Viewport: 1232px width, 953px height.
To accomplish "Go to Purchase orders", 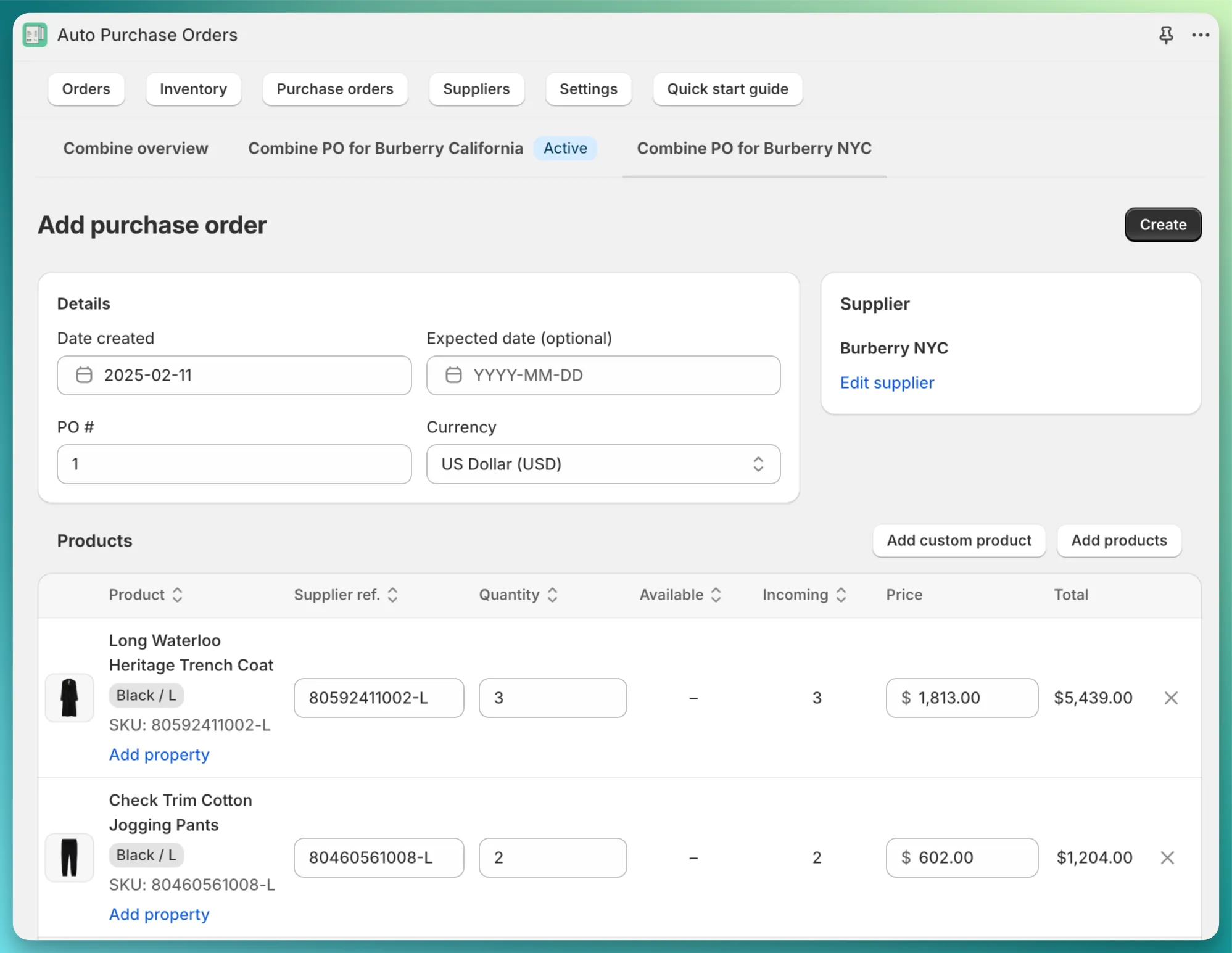I will 335,89.
